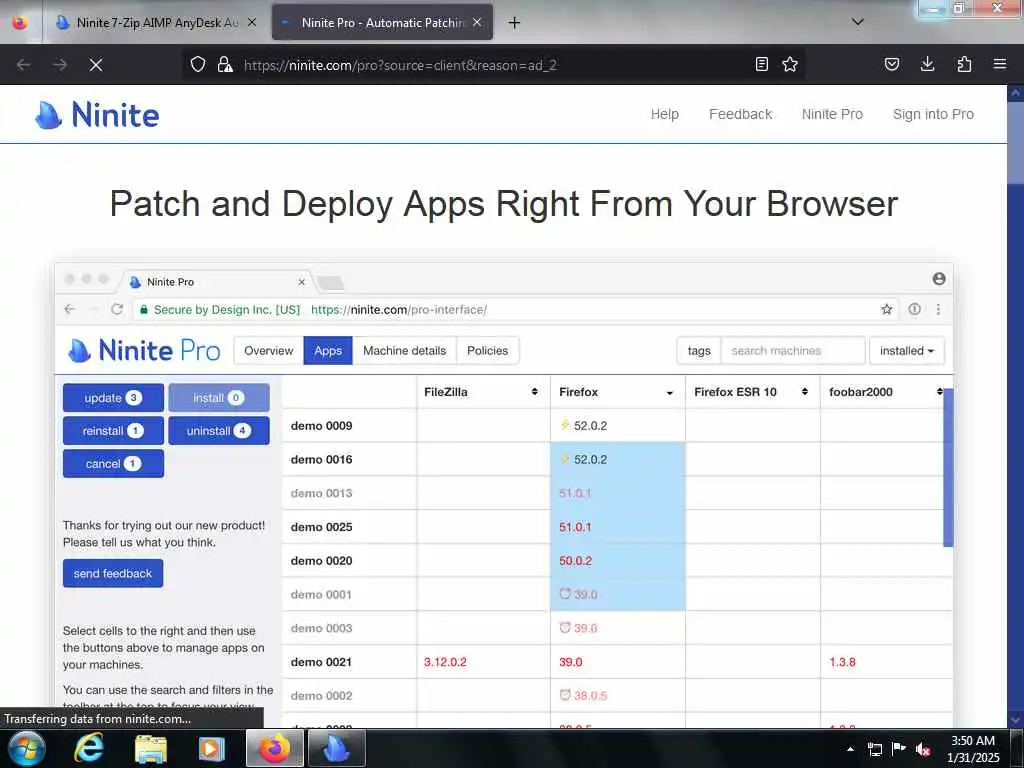The image size is (1024, 768).
Task: Toggle reader view icon in address bar
Action: tap(761, 64)
